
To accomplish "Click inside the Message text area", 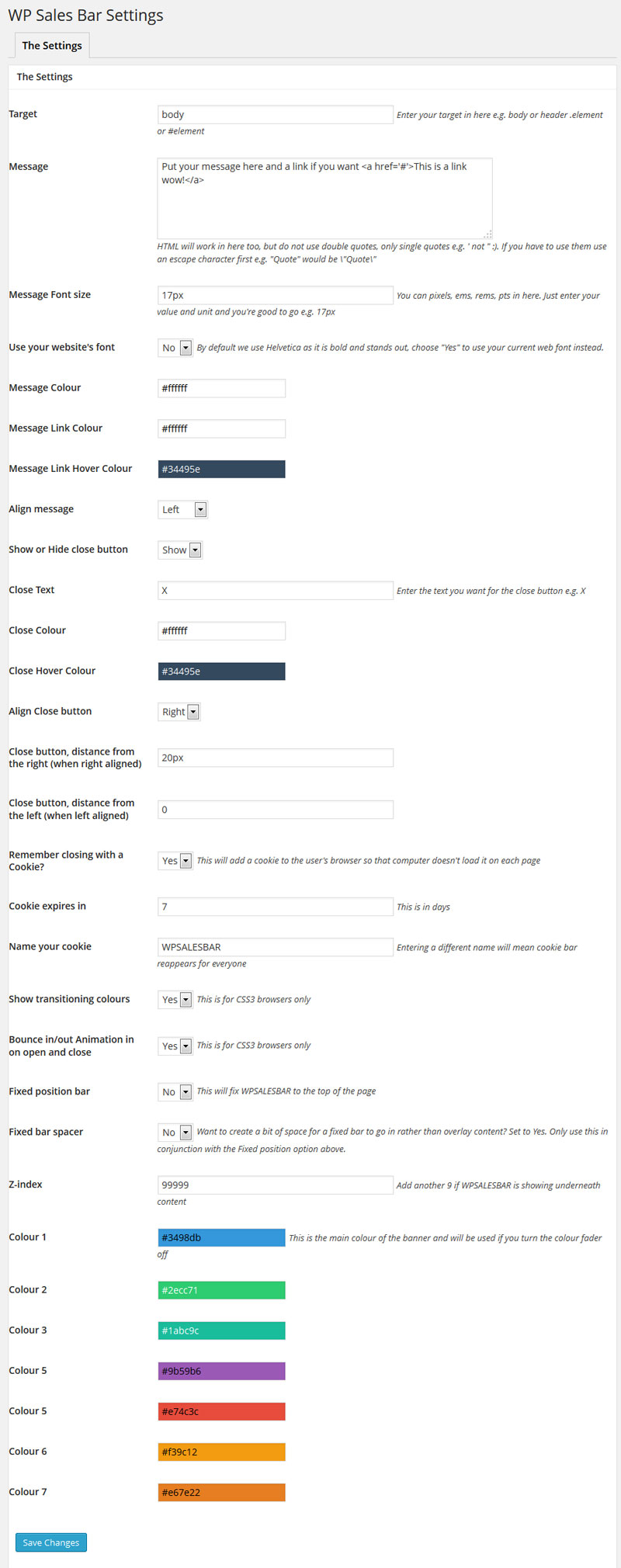I will click(325, 199).
